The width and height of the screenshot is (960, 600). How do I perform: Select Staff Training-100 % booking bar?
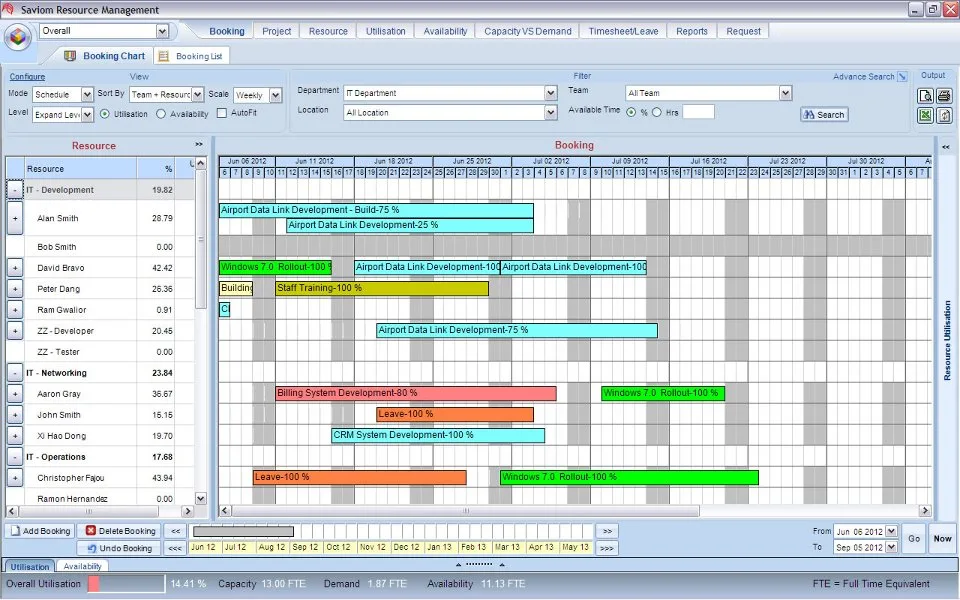(x=382, y=288)
